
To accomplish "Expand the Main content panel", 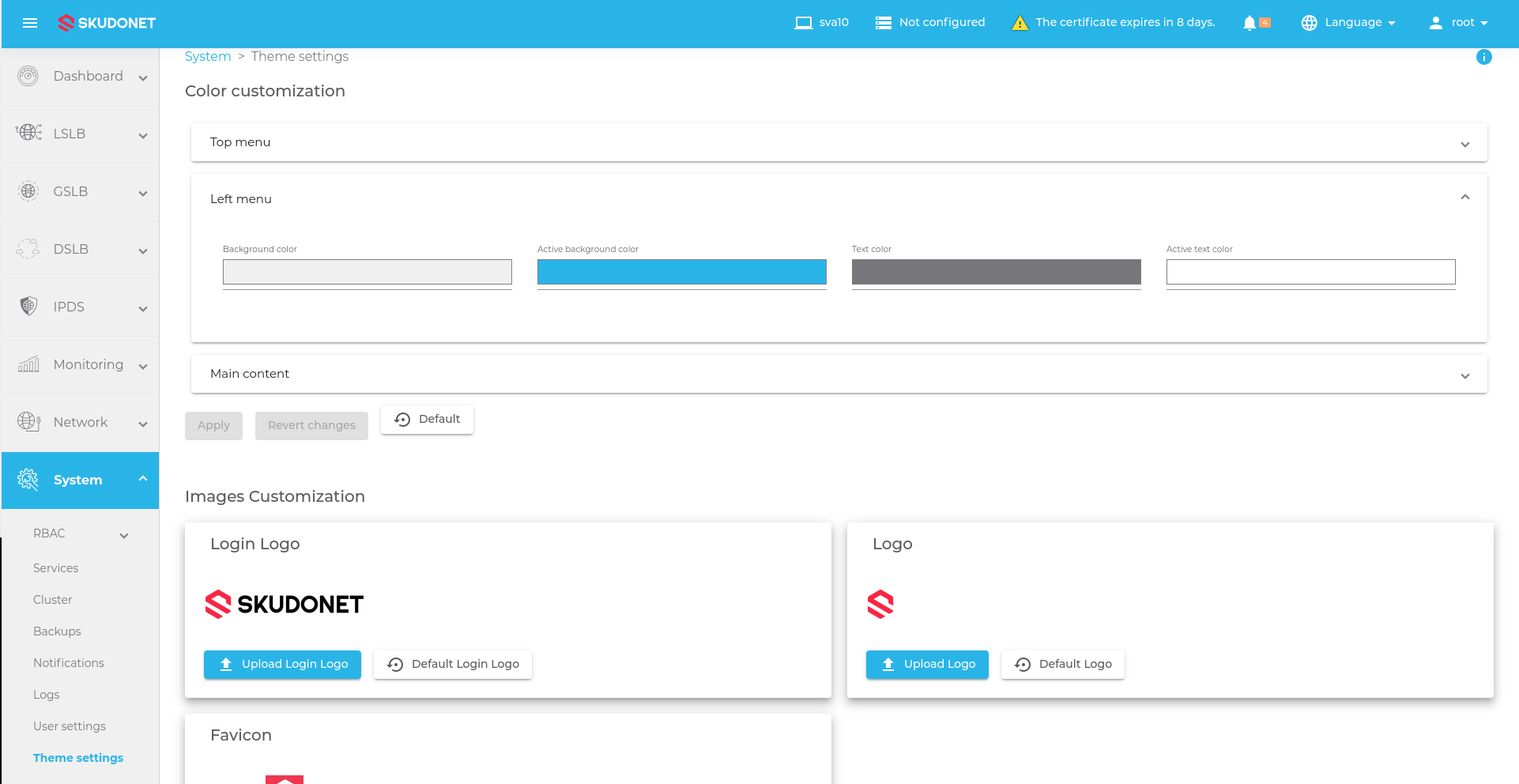I will tap(839, 374).
